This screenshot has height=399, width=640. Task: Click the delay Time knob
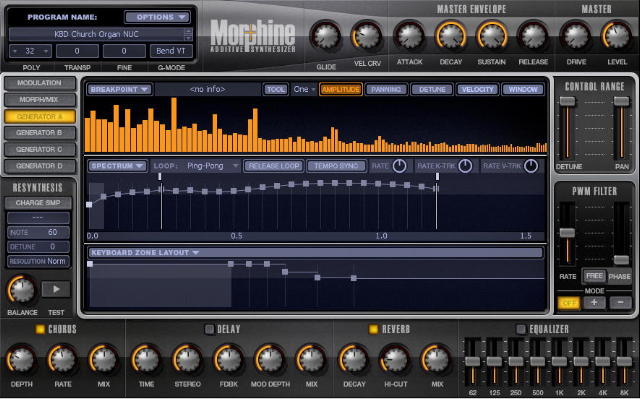146,360
